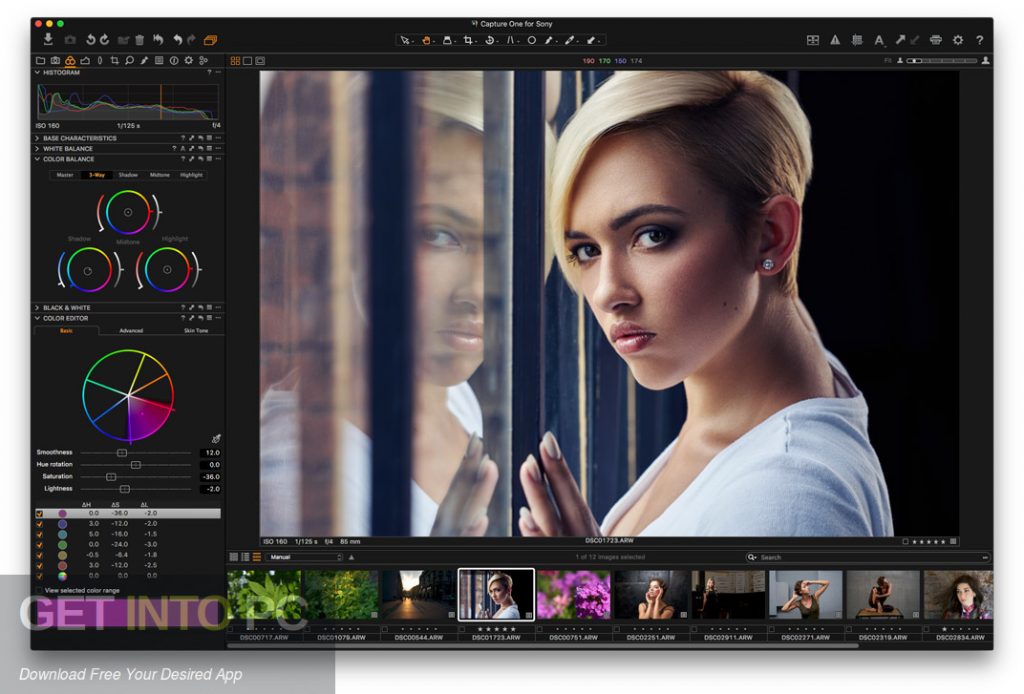The image size is (1024, 694).
Task: Click the Smoothness value field 12.0
Action: tap(210, 452)
